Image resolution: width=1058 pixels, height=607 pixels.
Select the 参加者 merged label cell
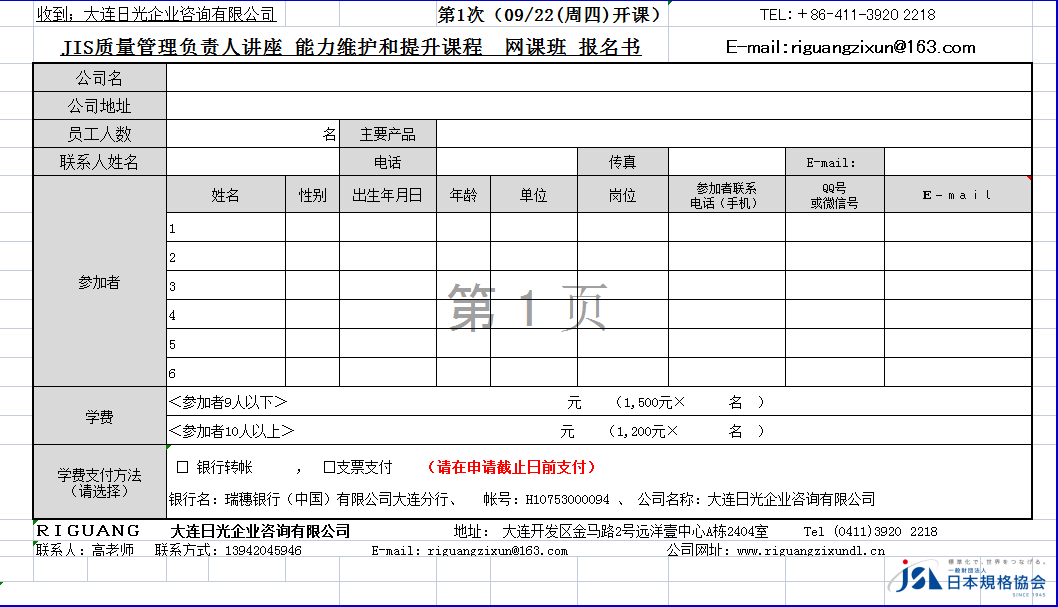point(99,282)
